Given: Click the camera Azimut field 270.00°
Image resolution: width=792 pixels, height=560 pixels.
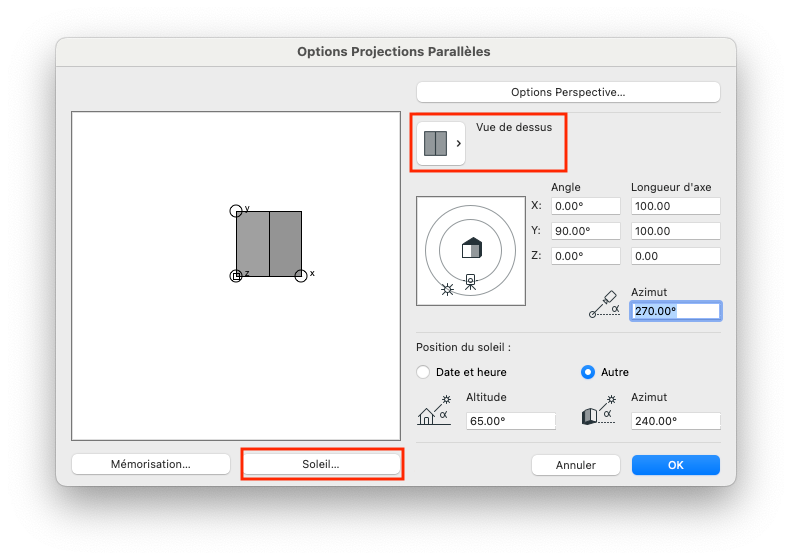Looking at the screenshot, I should [676, 311].
